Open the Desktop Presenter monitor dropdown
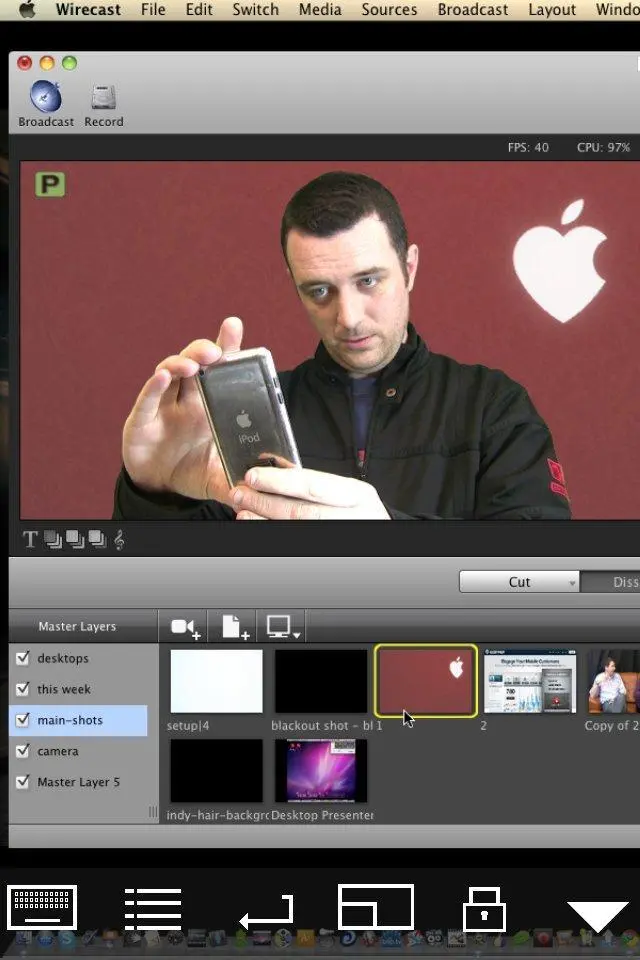The width and height of the screenshot is (640, 960). pyautogui.click(x=284, y=627)
